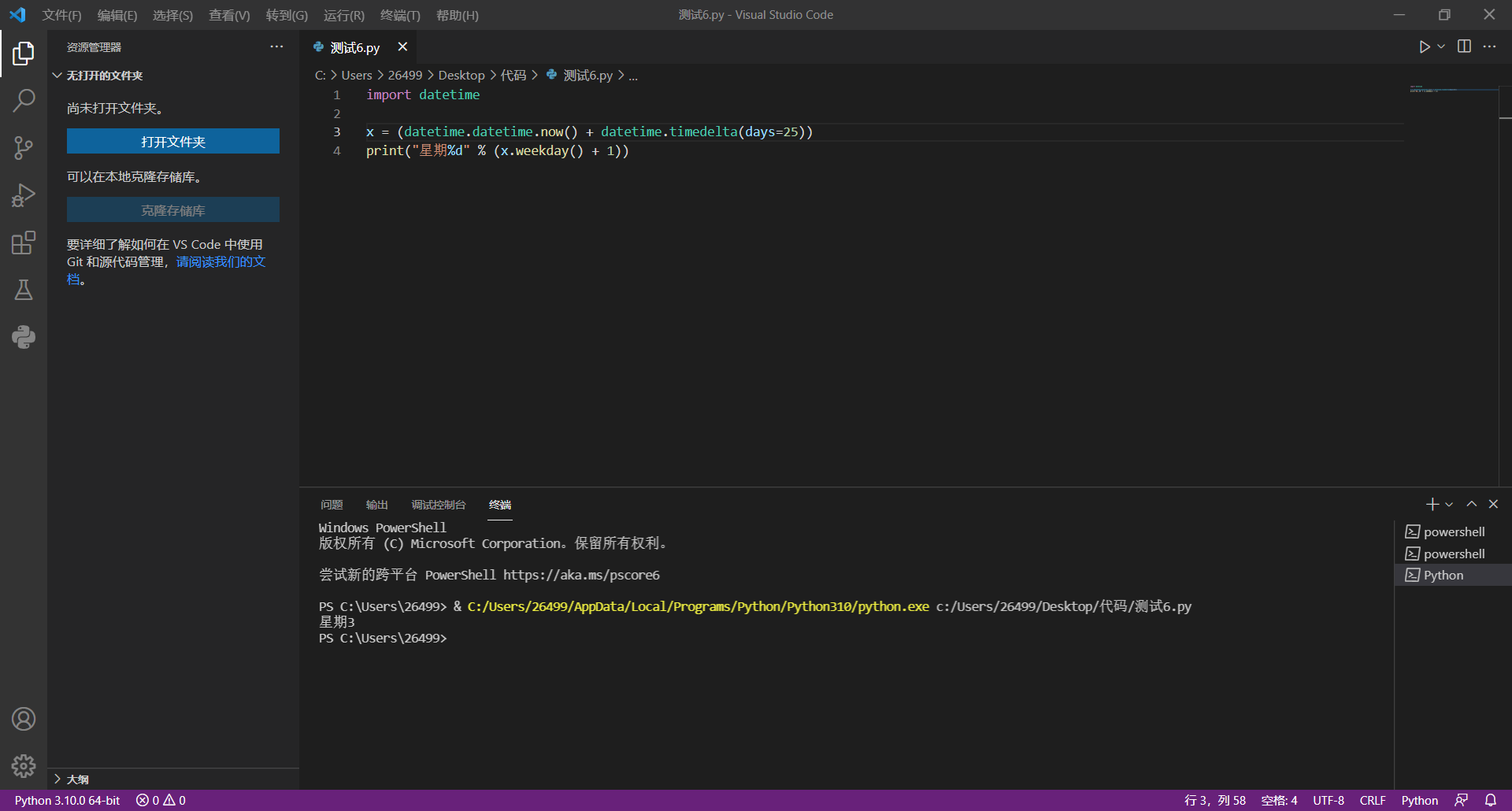Maximize the terminal panel size
The width and height of the screenshot is (1512, 811).
(x=1471, y=504)
